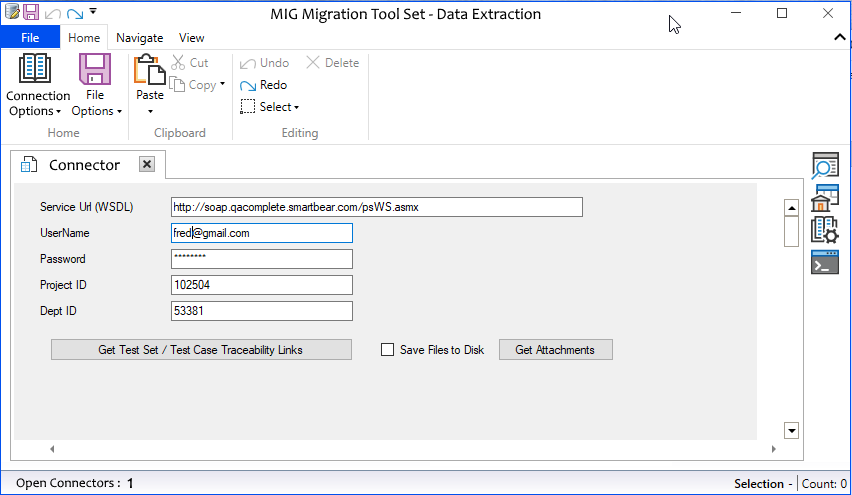Screen dimensions: 852x495
Task: Click the UserName input field
Action: pos(262,233)
